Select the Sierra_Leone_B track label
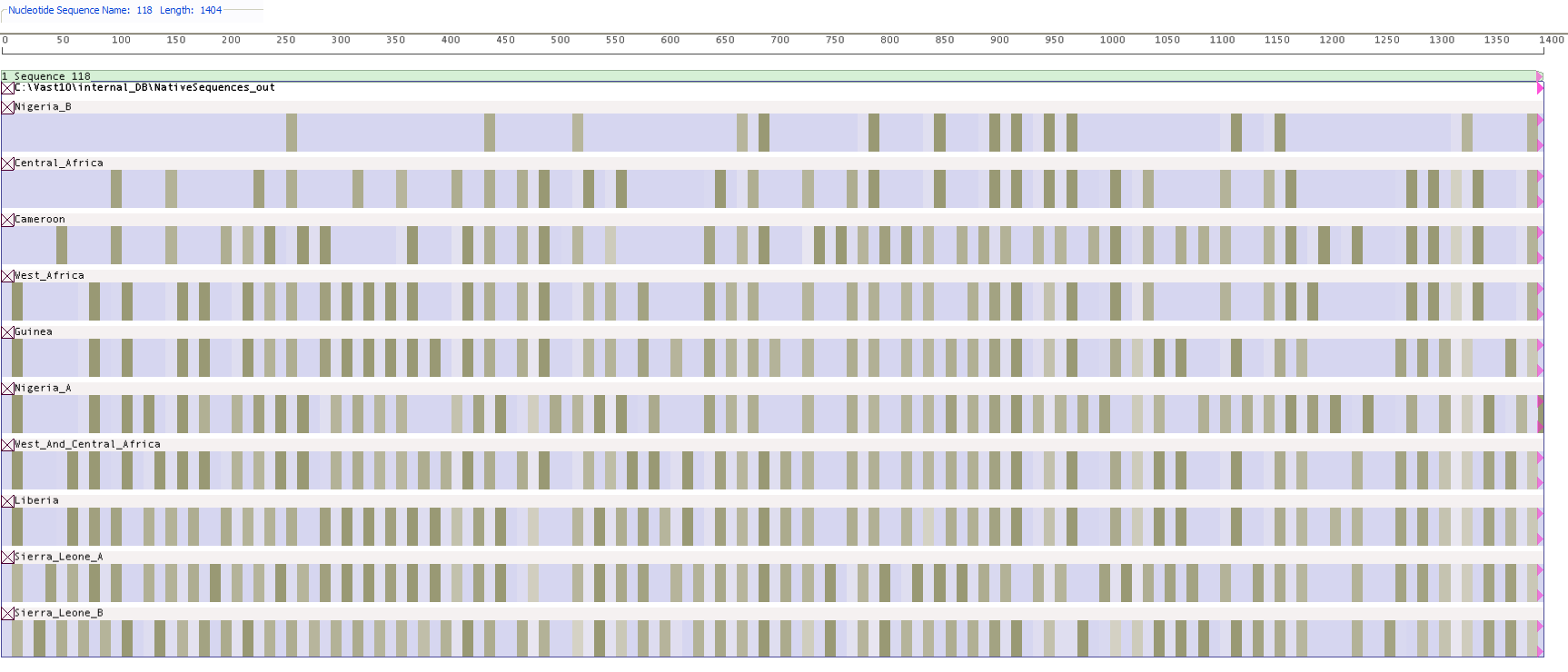 [x=59, y=613]
